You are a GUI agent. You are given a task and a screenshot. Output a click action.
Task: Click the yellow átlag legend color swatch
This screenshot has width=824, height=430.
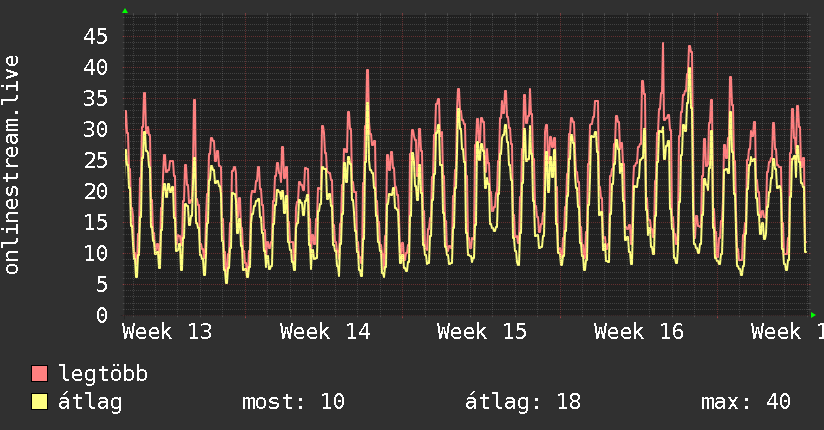[40, 402]
